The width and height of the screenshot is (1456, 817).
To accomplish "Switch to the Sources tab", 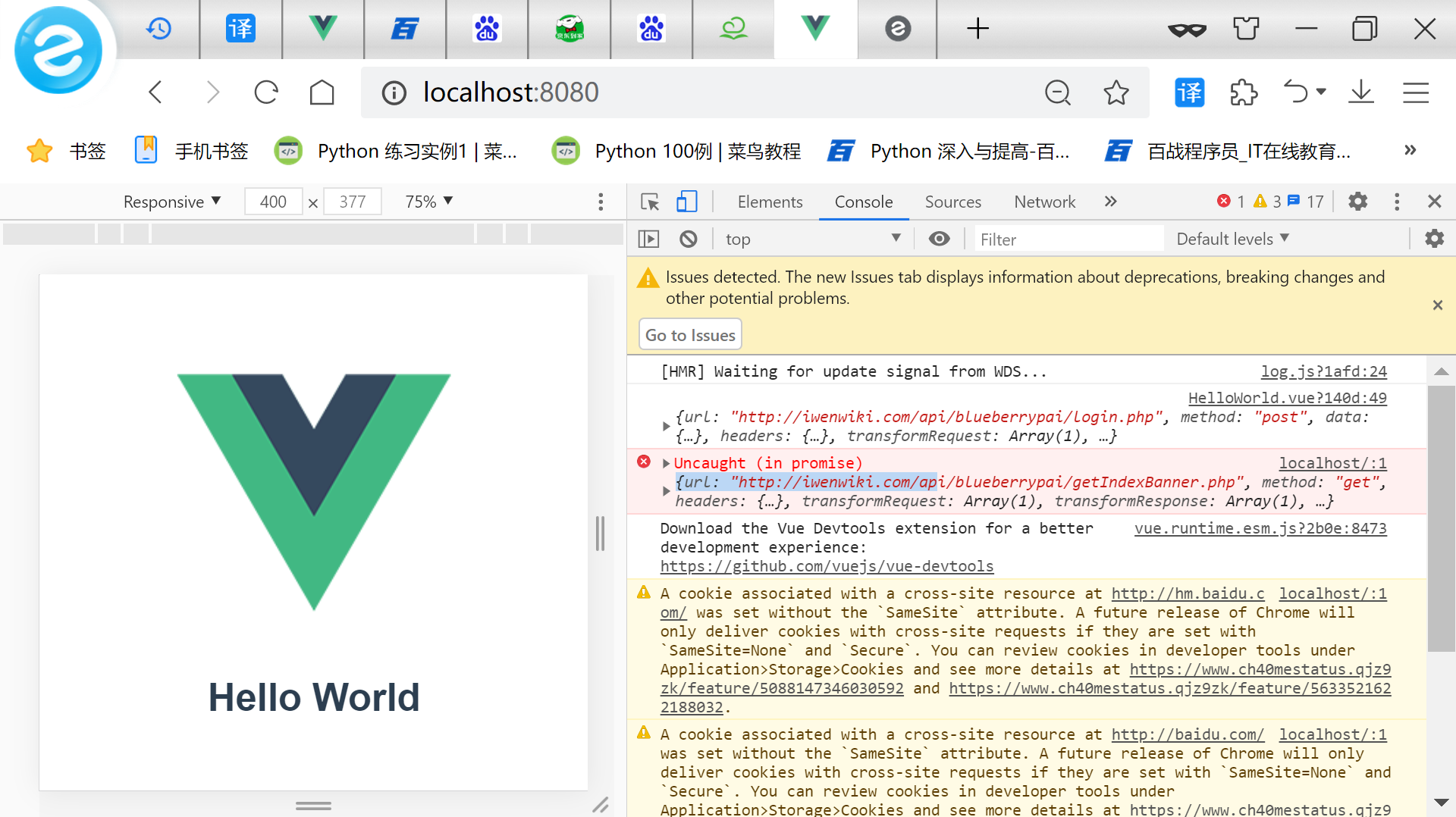I will point(953,202).
